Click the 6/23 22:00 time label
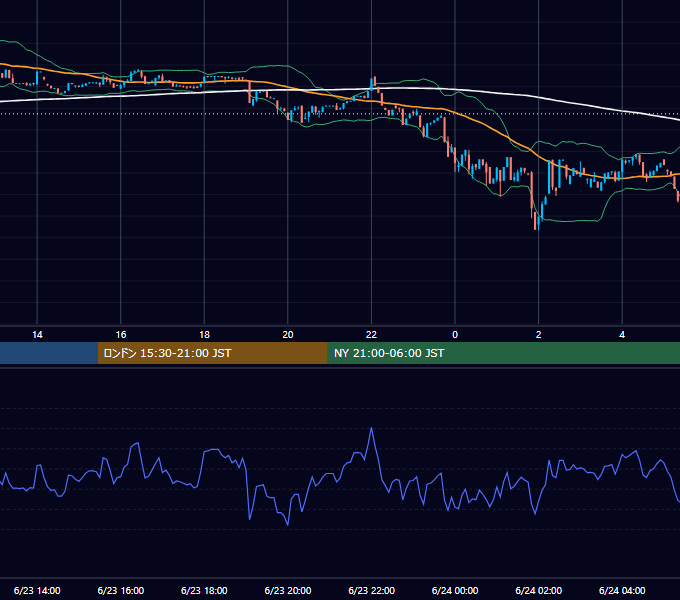Screen dimensions: 680x600 click(x=371, y=590)
